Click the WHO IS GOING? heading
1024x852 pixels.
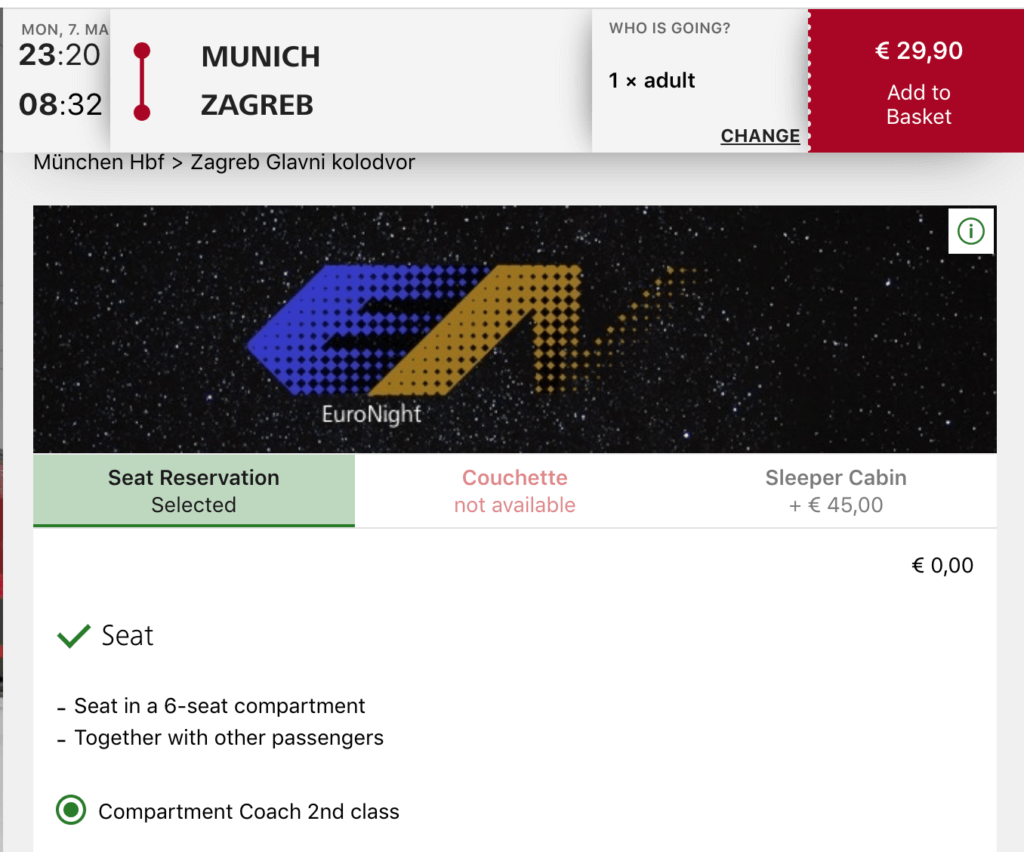click(669, 28)
